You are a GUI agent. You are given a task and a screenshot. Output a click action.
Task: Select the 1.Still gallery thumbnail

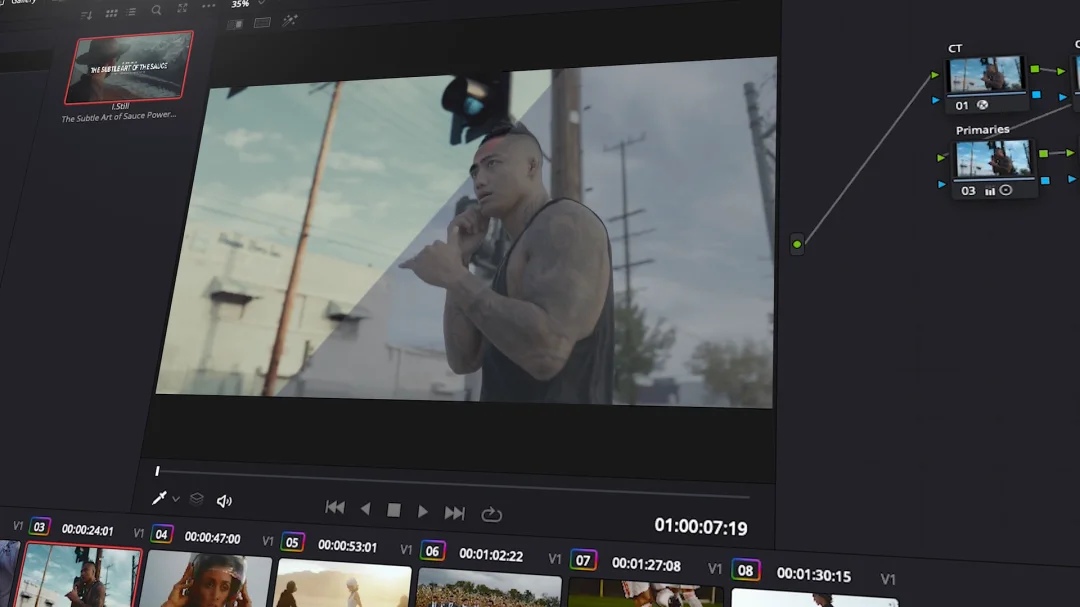[128, 67]
